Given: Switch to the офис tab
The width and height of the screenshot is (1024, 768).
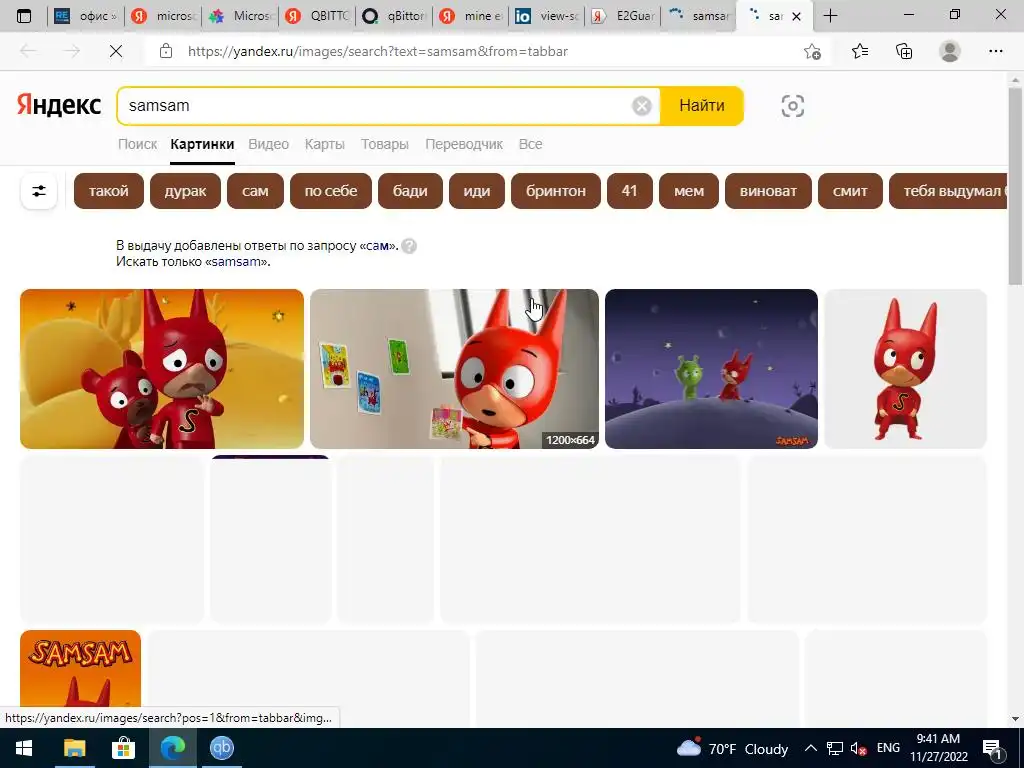Looking at the screenshot, I should [x=86, y=16].
